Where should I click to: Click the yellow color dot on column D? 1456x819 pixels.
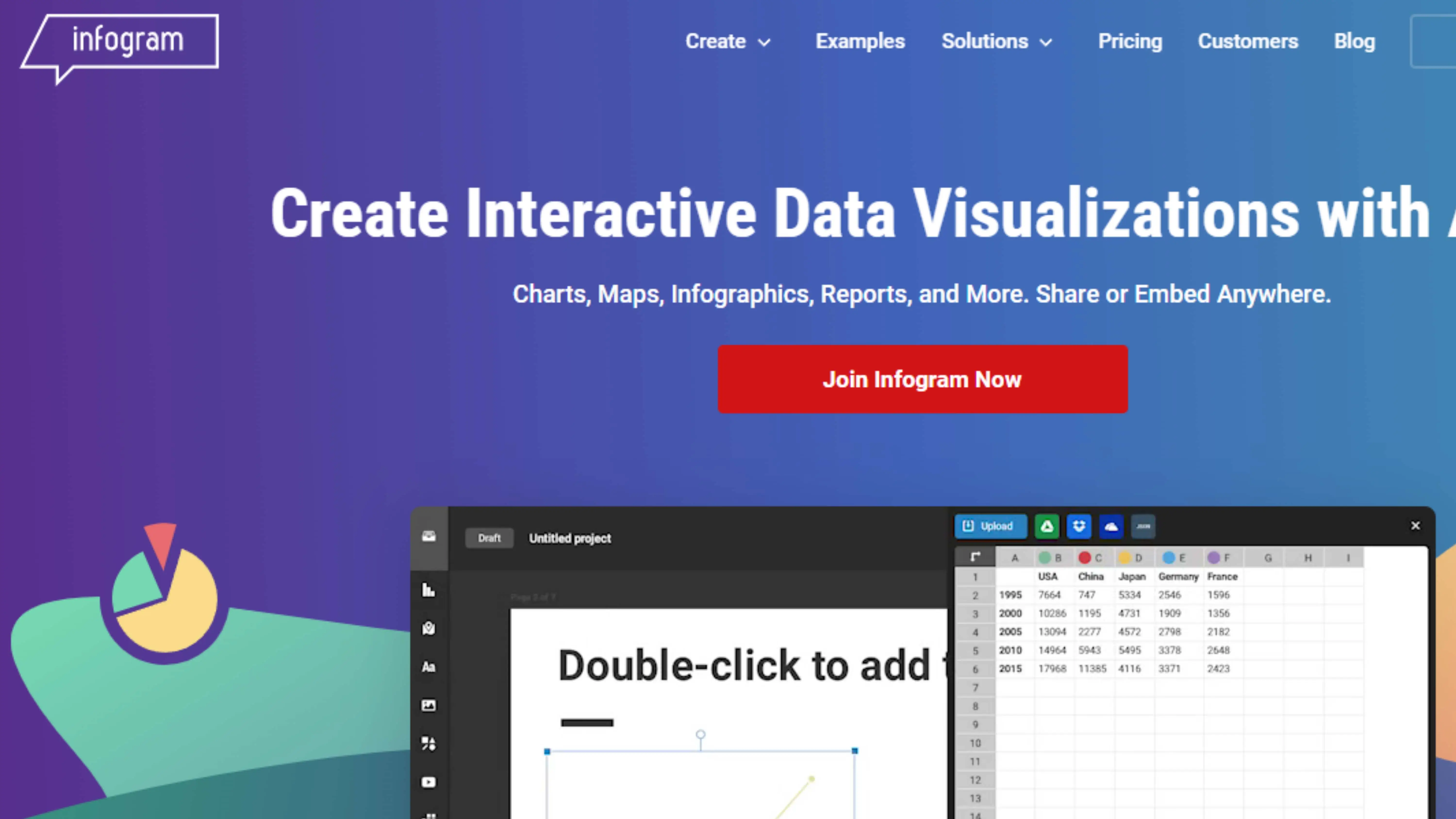(1125, 558)
